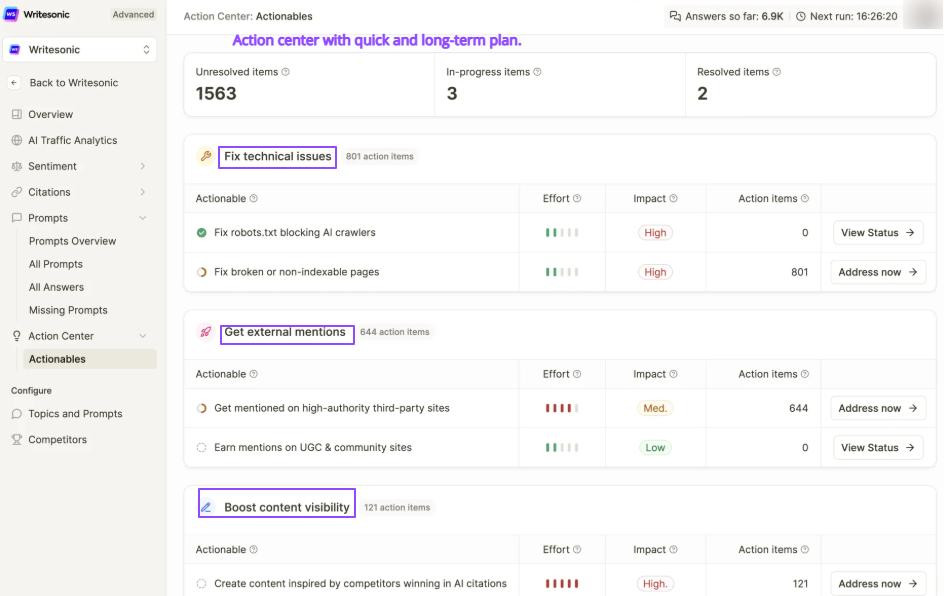The image size is (944, 596).
Task: Click the info icon next to Unresolved items
Action: [286, 72]
